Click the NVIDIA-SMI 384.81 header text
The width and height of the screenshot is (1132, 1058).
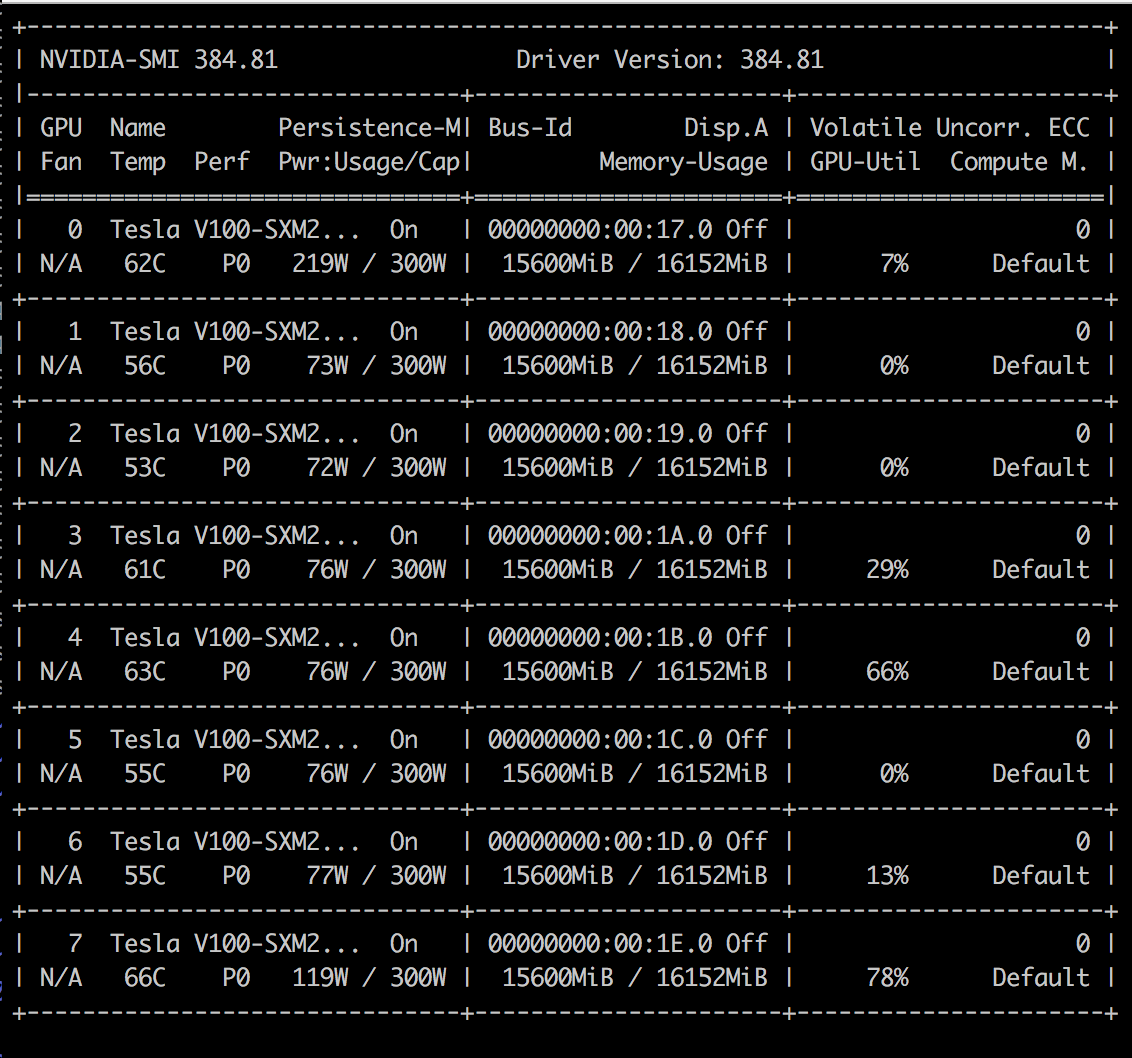159,59
